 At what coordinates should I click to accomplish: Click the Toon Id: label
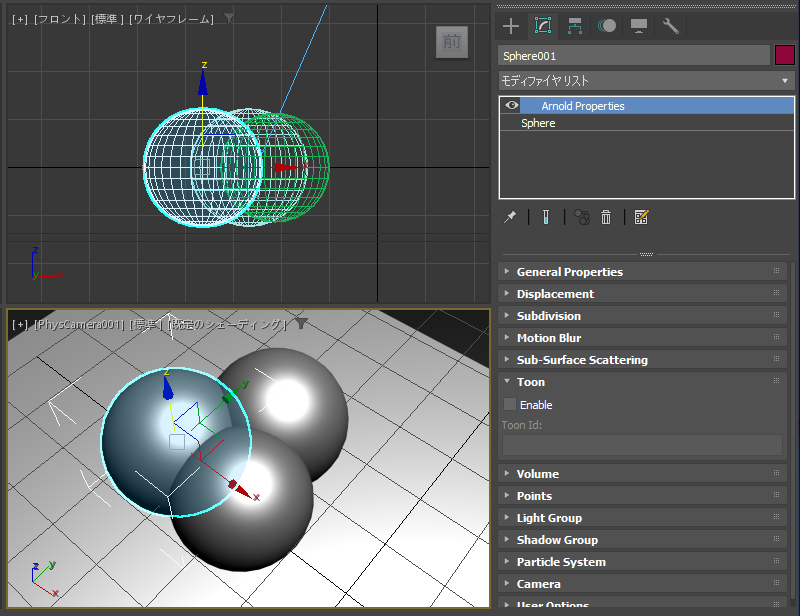[x=522, y=425]
